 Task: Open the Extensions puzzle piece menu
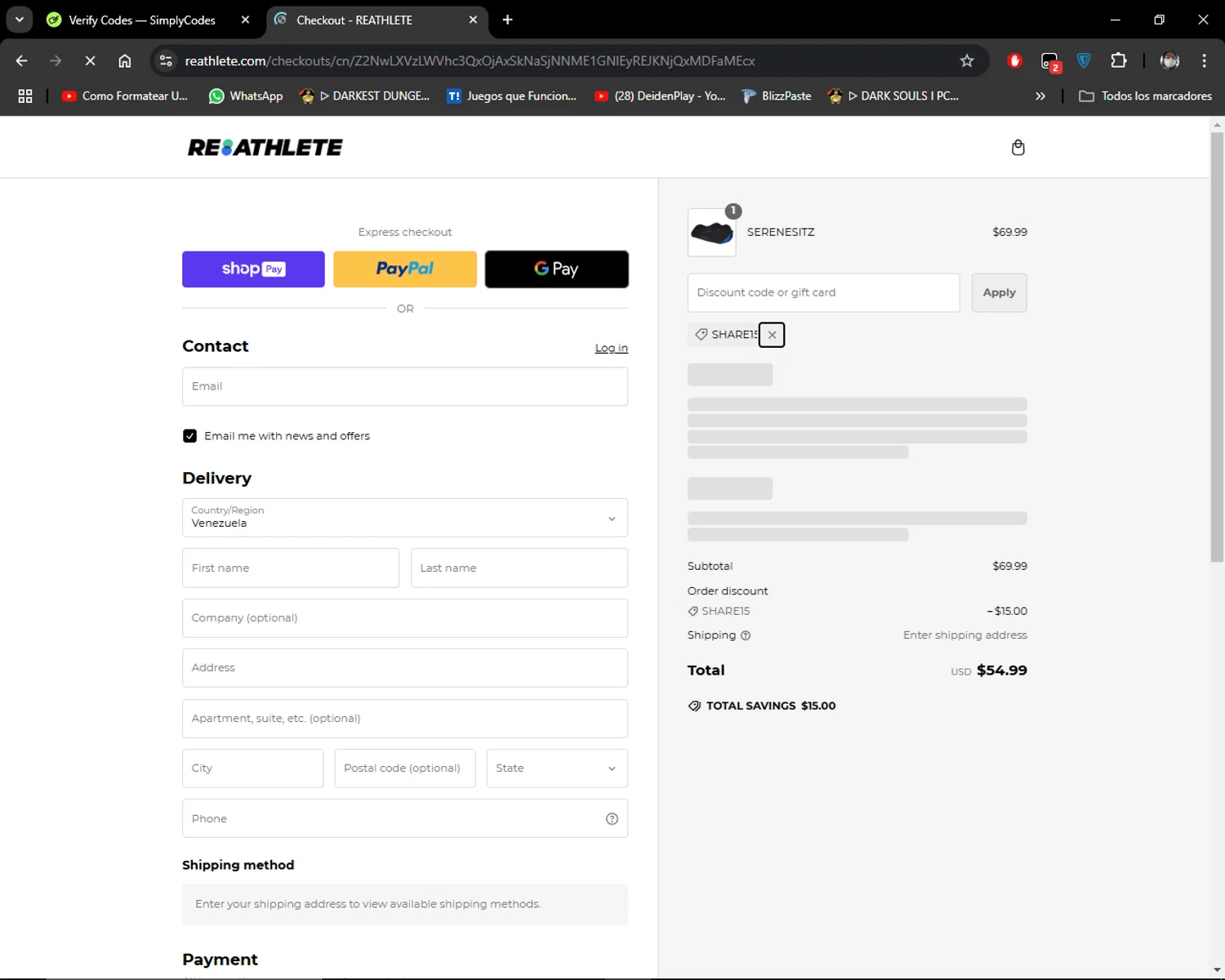tap(1119, 60)
